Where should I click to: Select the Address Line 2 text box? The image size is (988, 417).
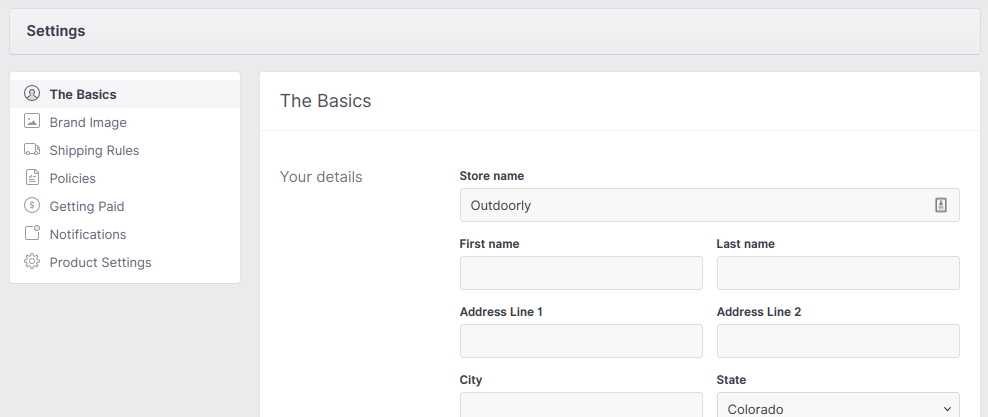pyautogui.click(x=838, y=341)
